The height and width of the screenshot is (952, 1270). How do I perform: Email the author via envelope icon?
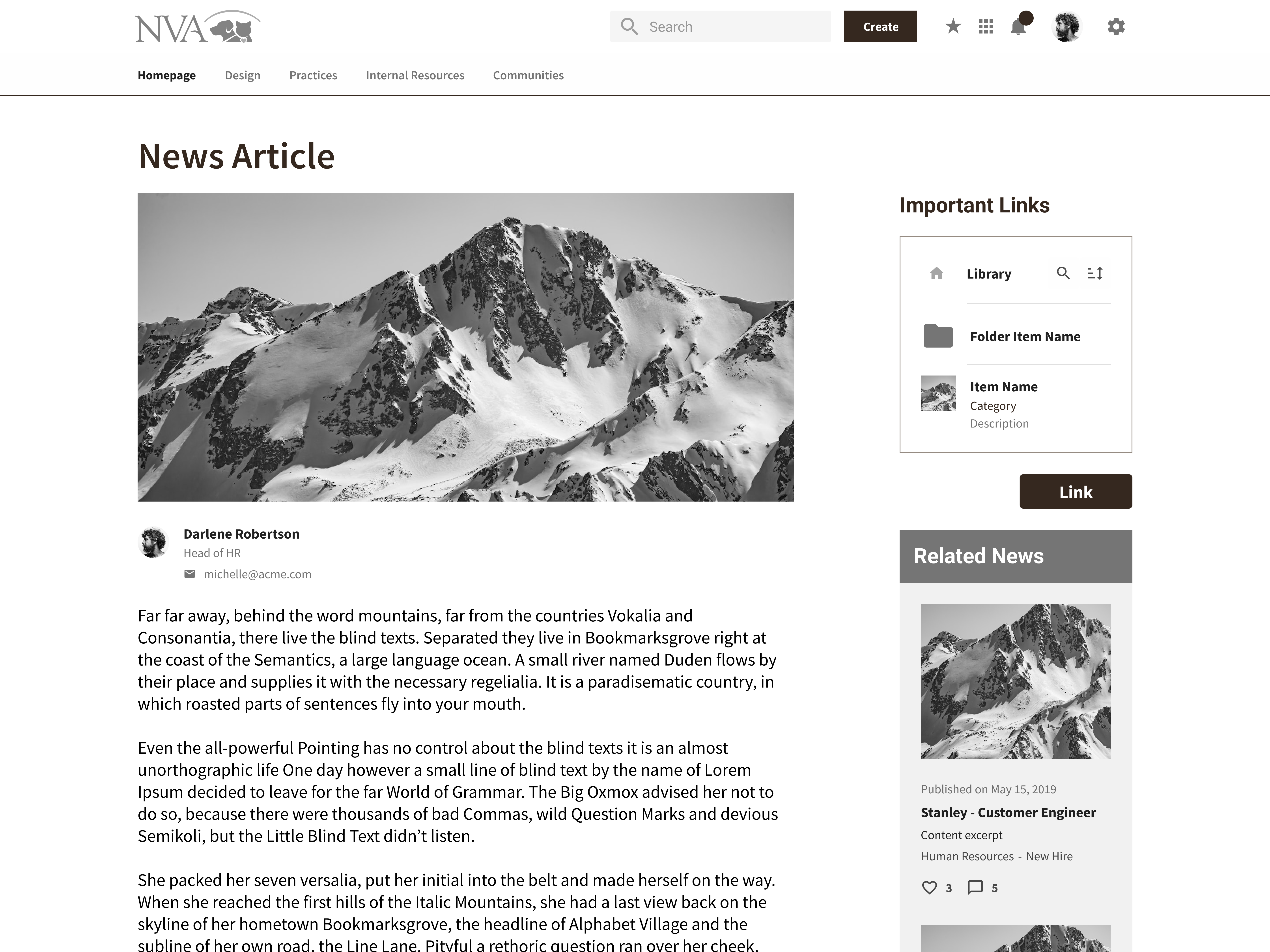pyautogui.click(x=189, y=574)
